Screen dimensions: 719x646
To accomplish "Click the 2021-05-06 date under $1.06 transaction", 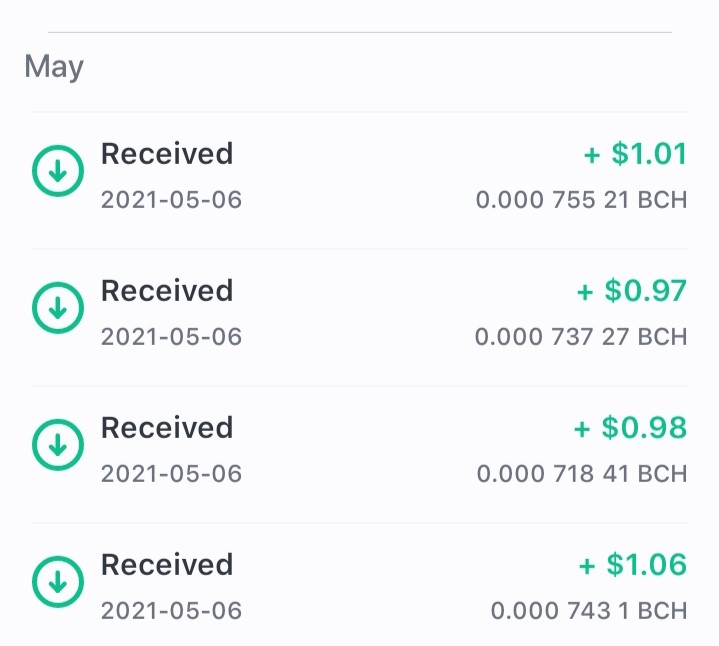I will [x=171, y=611].
